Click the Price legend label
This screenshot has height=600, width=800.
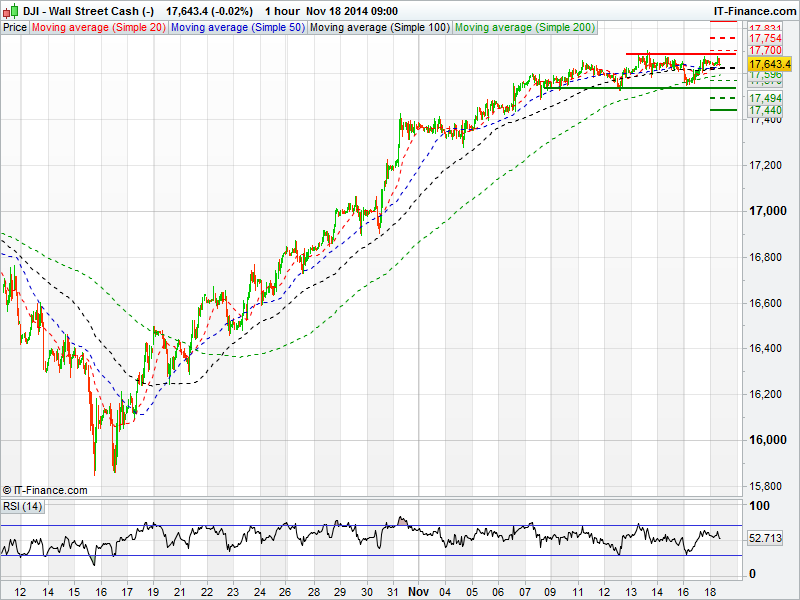point(15,27)
